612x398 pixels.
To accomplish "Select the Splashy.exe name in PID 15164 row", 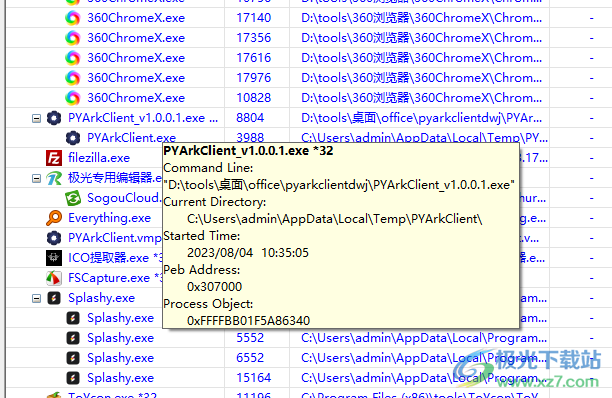I will [120, 378].
